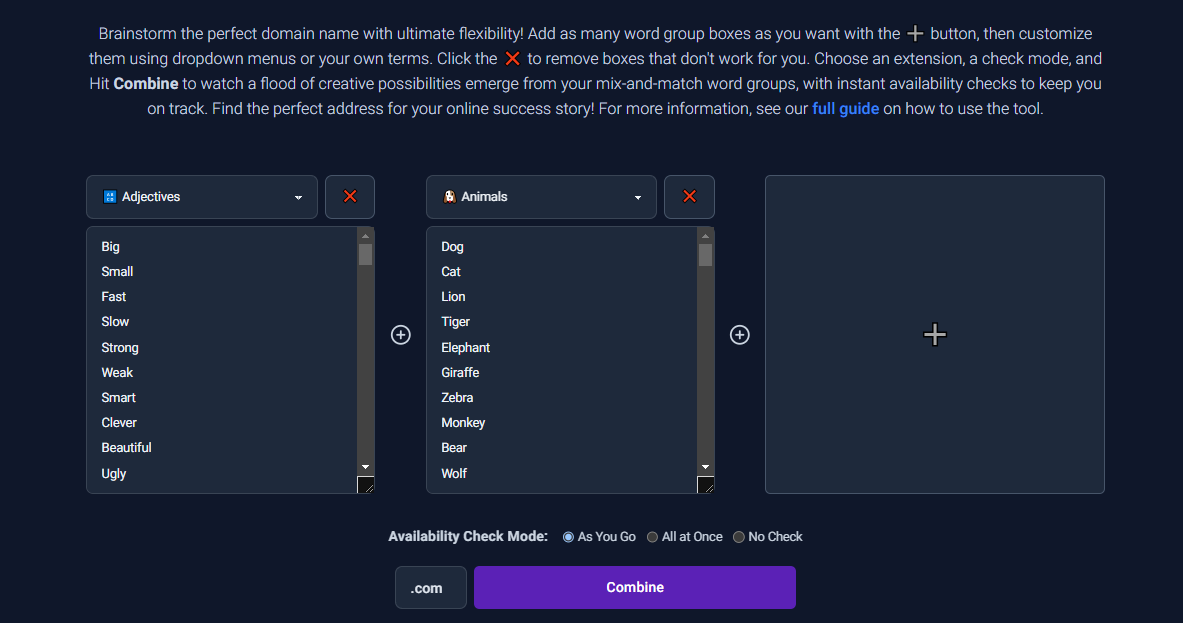The width and height of the screenshot is (1183, 623).
Task: Open the Animals dropdown menu
Action: [x=541, y=197]
